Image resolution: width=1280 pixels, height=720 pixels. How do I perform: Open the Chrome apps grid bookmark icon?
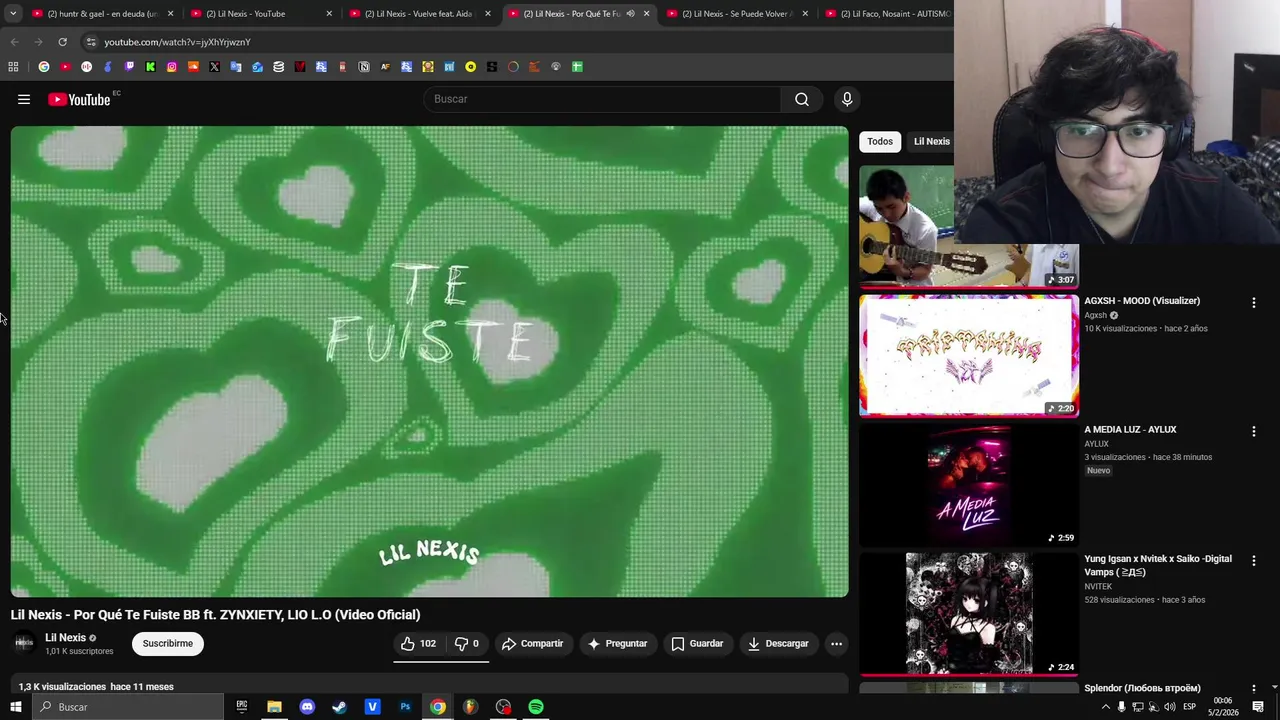13,67
